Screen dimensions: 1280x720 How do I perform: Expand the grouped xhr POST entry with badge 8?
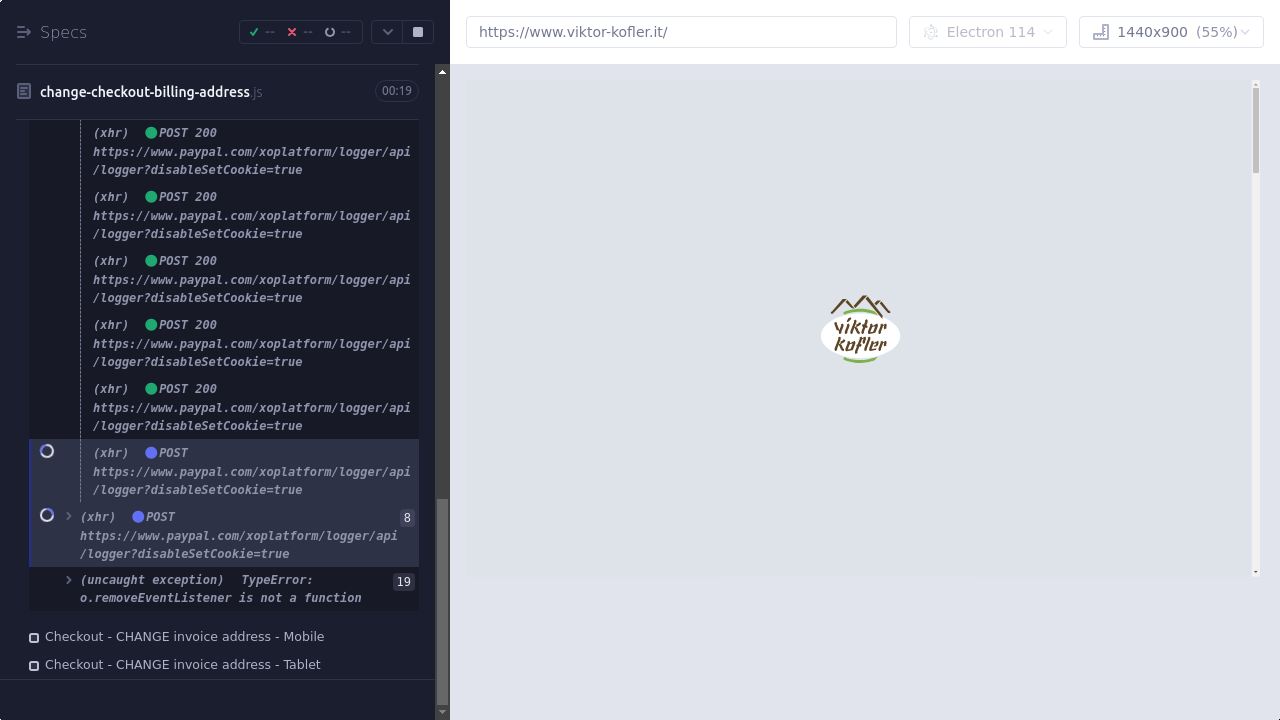tap(69, 517)
